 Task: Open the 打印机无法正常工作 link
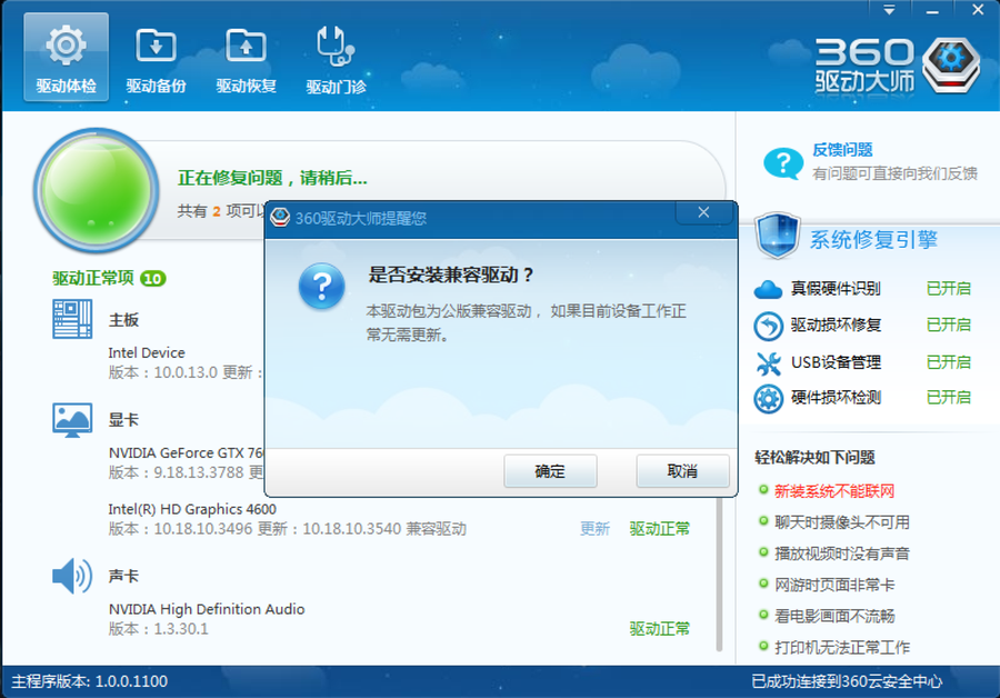tap(842, 647)
